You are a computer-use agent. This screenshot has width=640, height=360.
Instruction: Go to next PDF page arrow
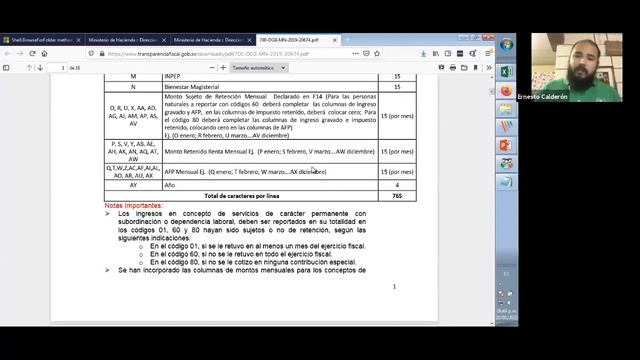(x=40, y=68)
